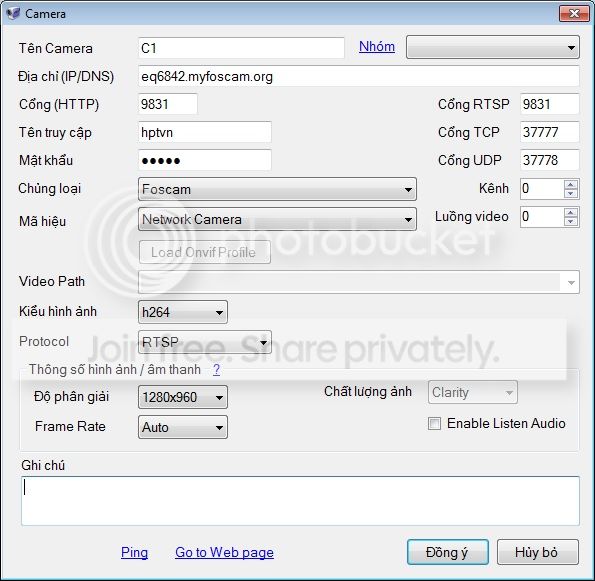Enable the Listen Audio checkbox
This screenshot has height=581, width=595.
click(434, 424)
